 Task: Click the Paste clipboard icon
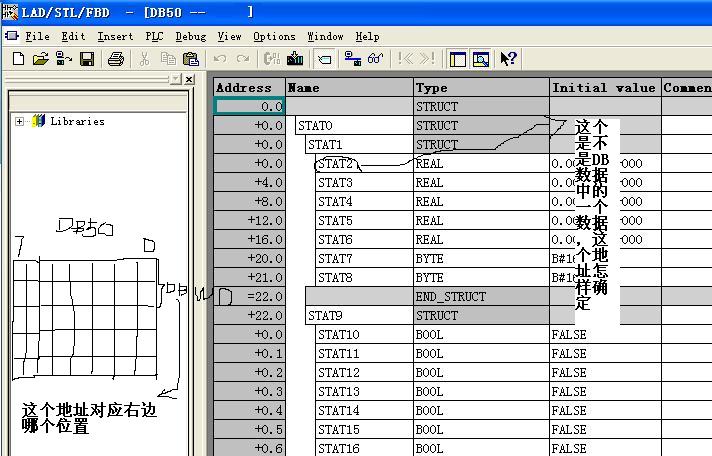tap(190, 59)
